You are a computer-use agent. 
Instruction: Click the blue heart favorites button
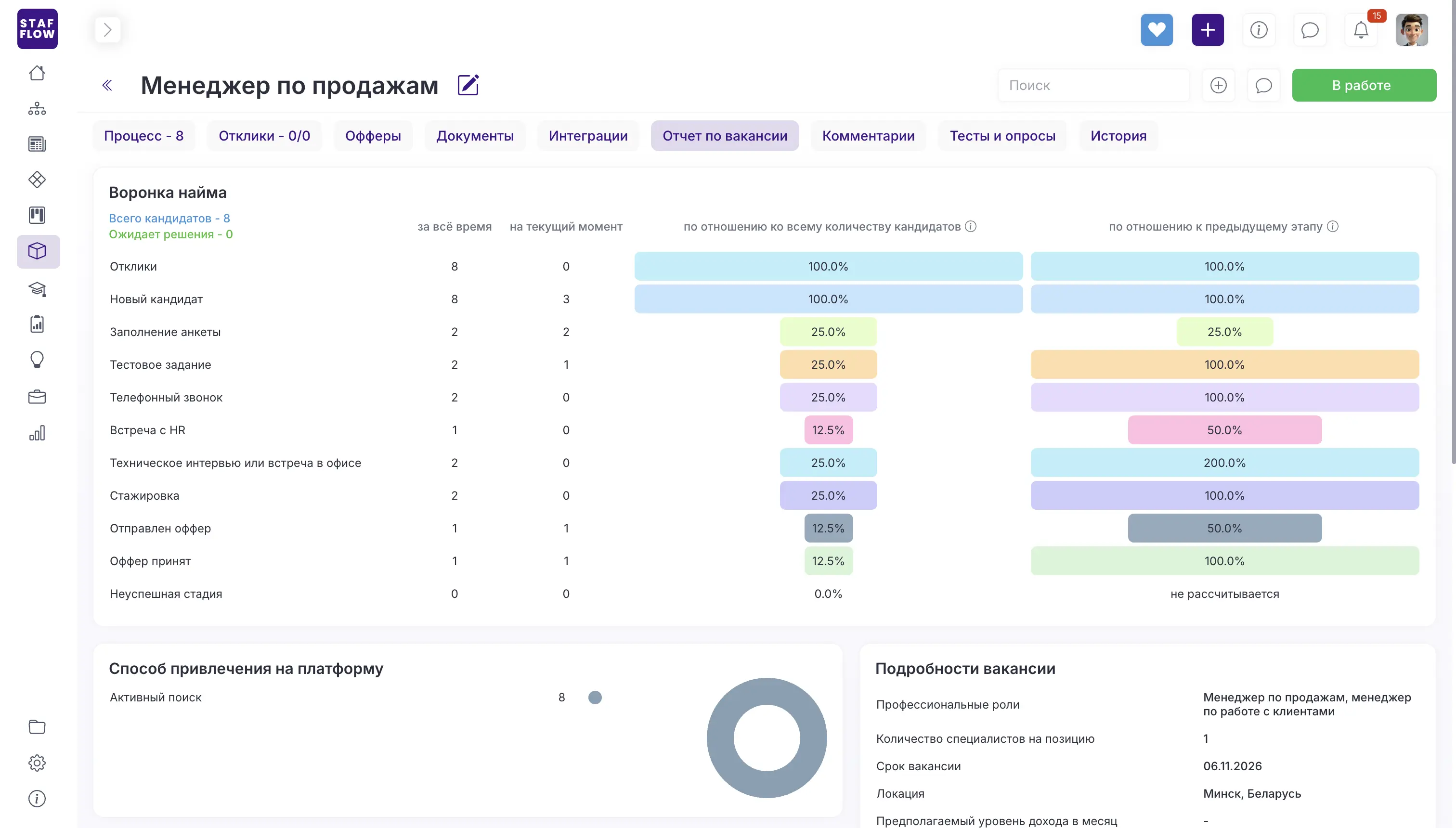1156,29
